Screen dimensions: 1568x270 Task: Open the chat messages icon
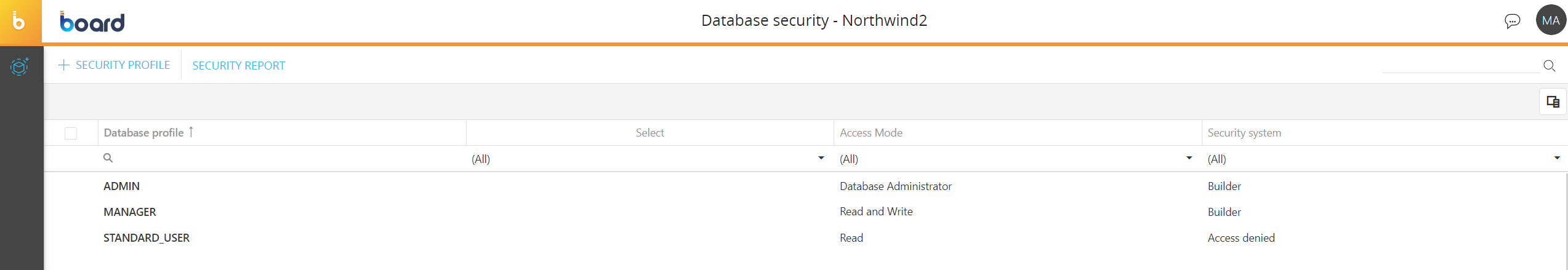tap(1511, 22)
